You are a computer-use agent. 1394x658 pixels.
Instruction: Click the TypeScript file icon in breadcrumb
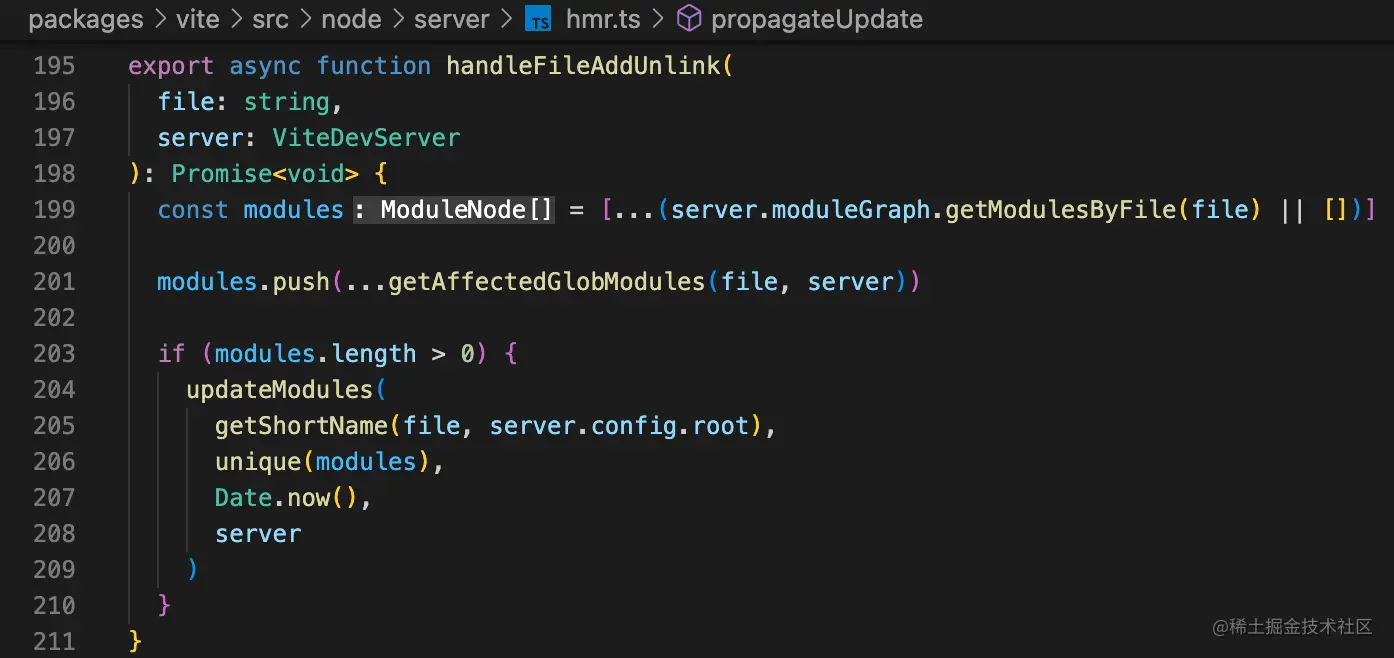[x=539, y=19]
